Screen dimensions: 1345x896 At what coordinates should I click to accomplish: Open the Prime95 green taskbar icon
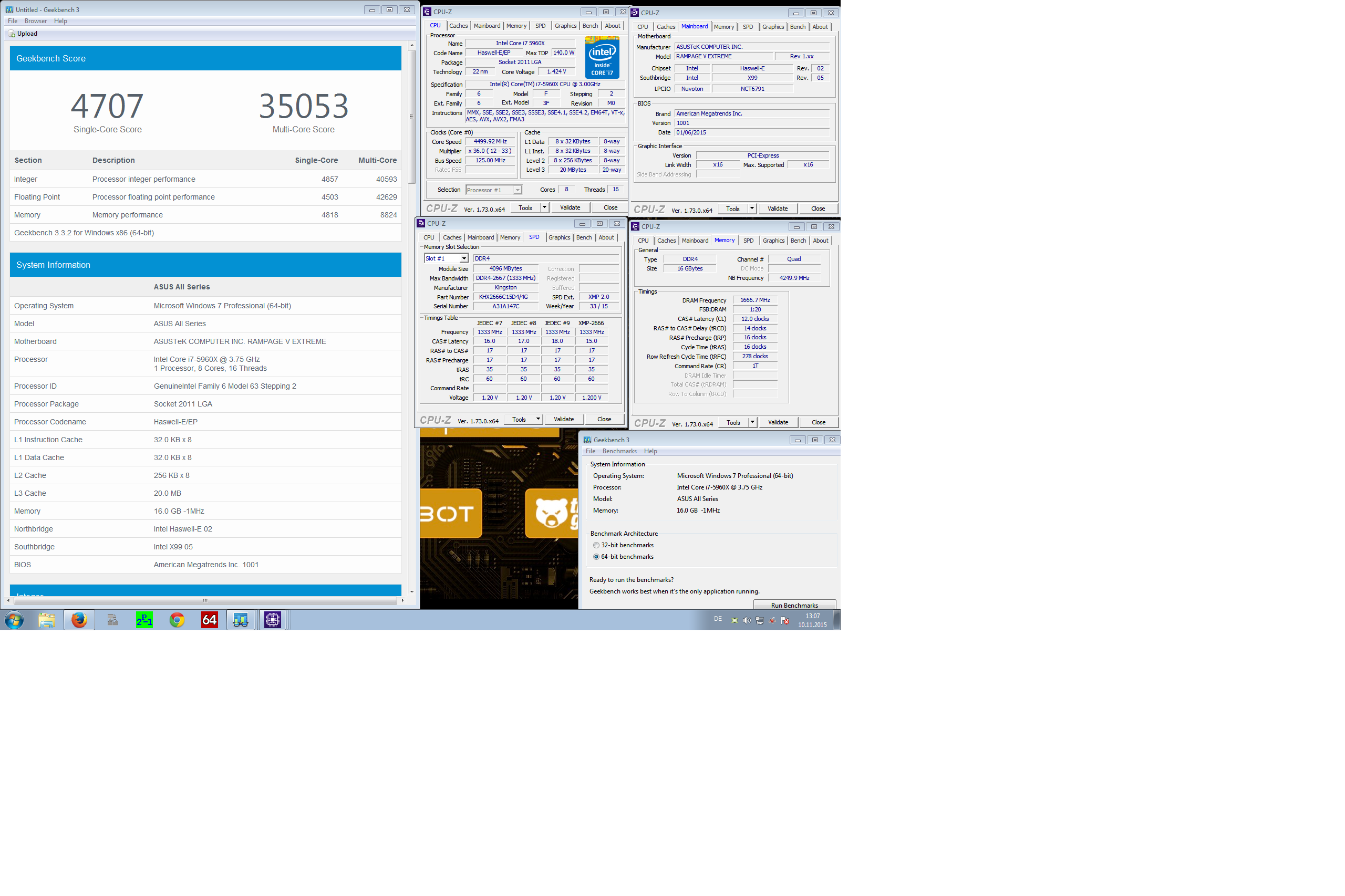tap(144, 620)
